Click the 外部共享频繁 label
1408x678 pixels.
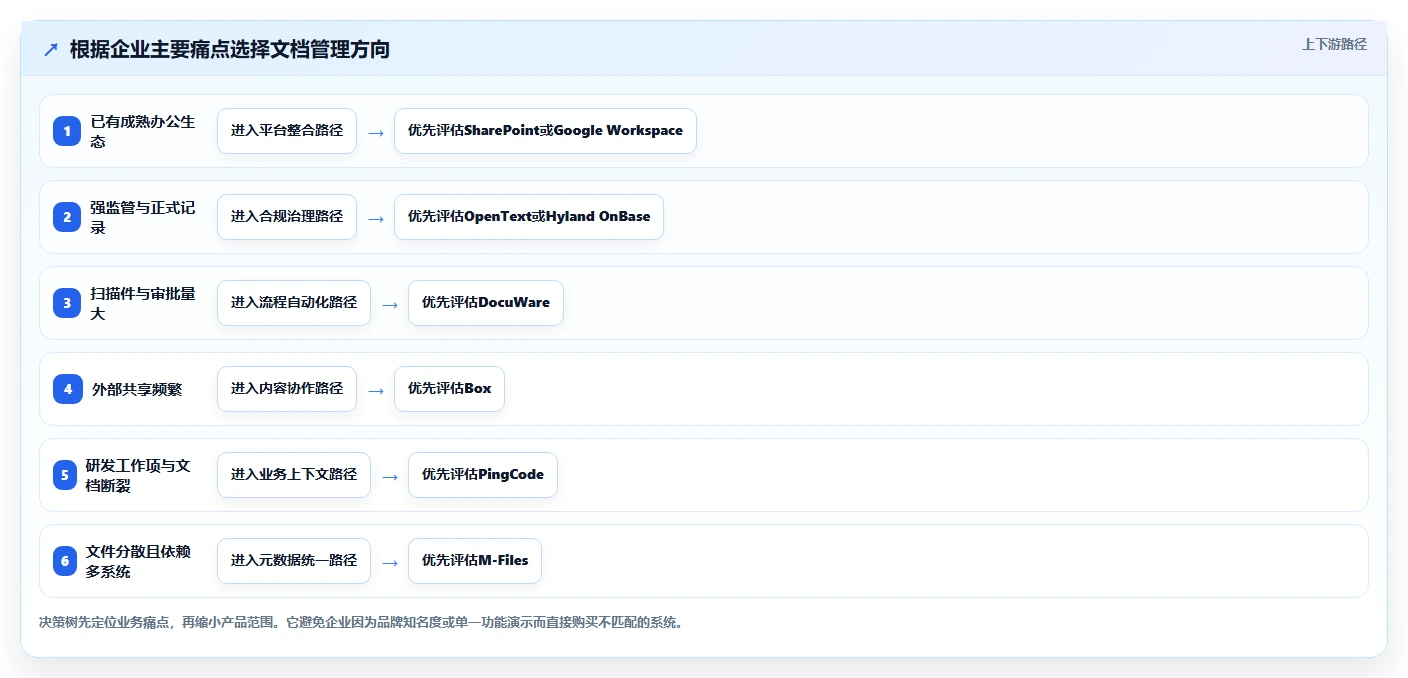click(x=137, y=389)
